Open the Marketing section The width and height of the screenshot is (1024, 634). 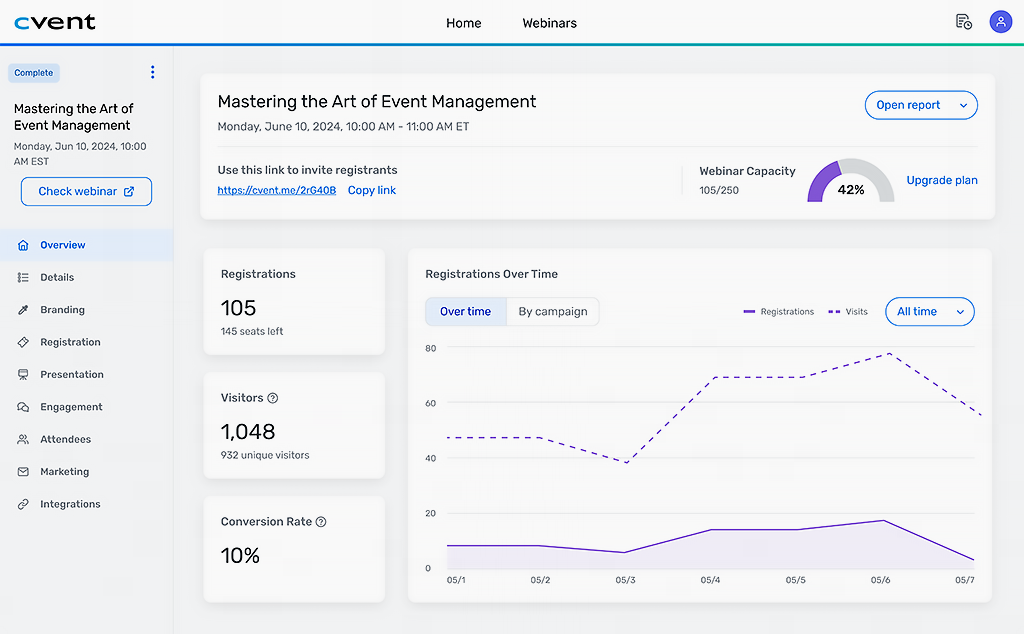click(87, 471)
